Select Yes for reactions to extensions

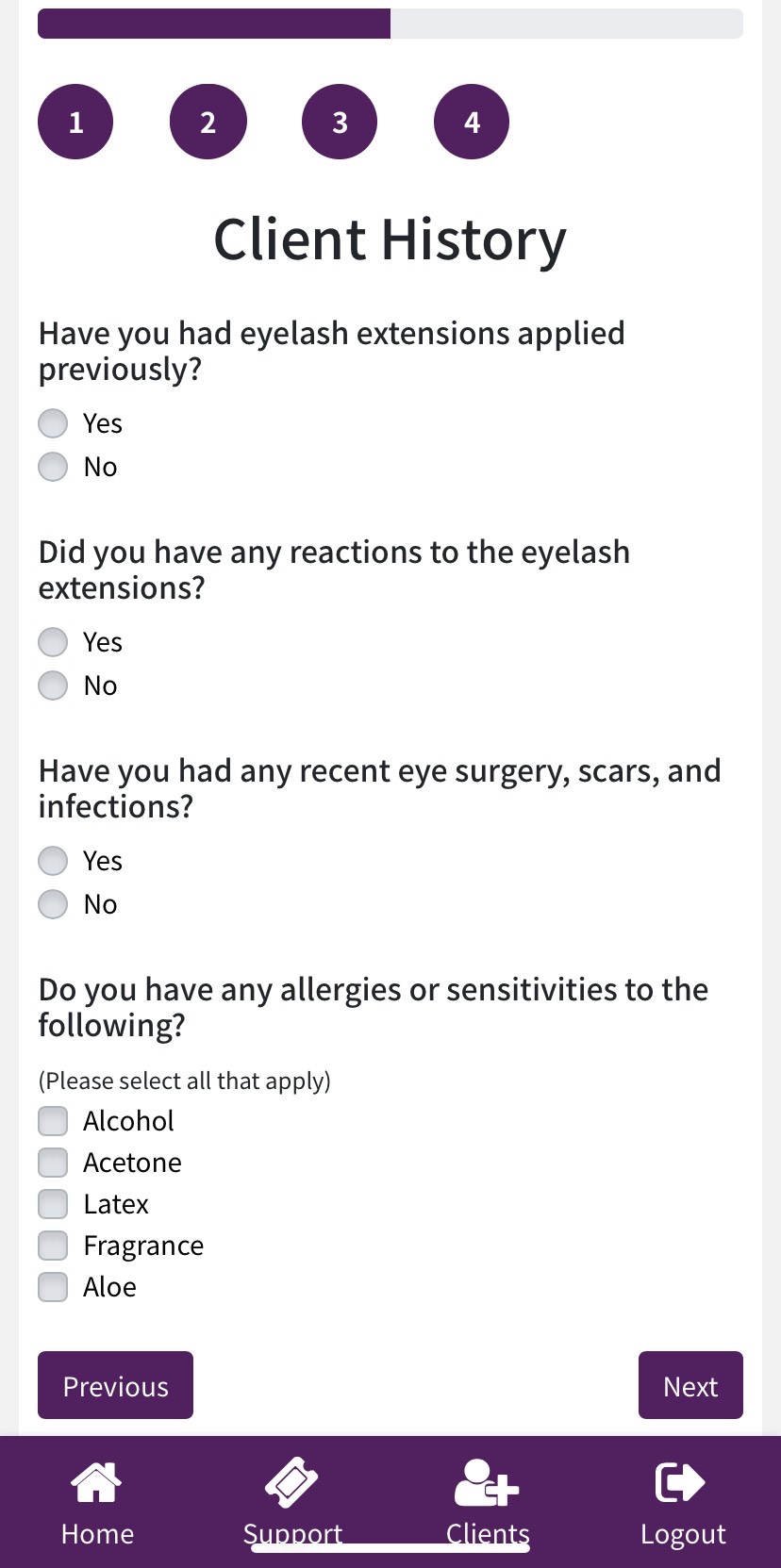click(53, 642)
